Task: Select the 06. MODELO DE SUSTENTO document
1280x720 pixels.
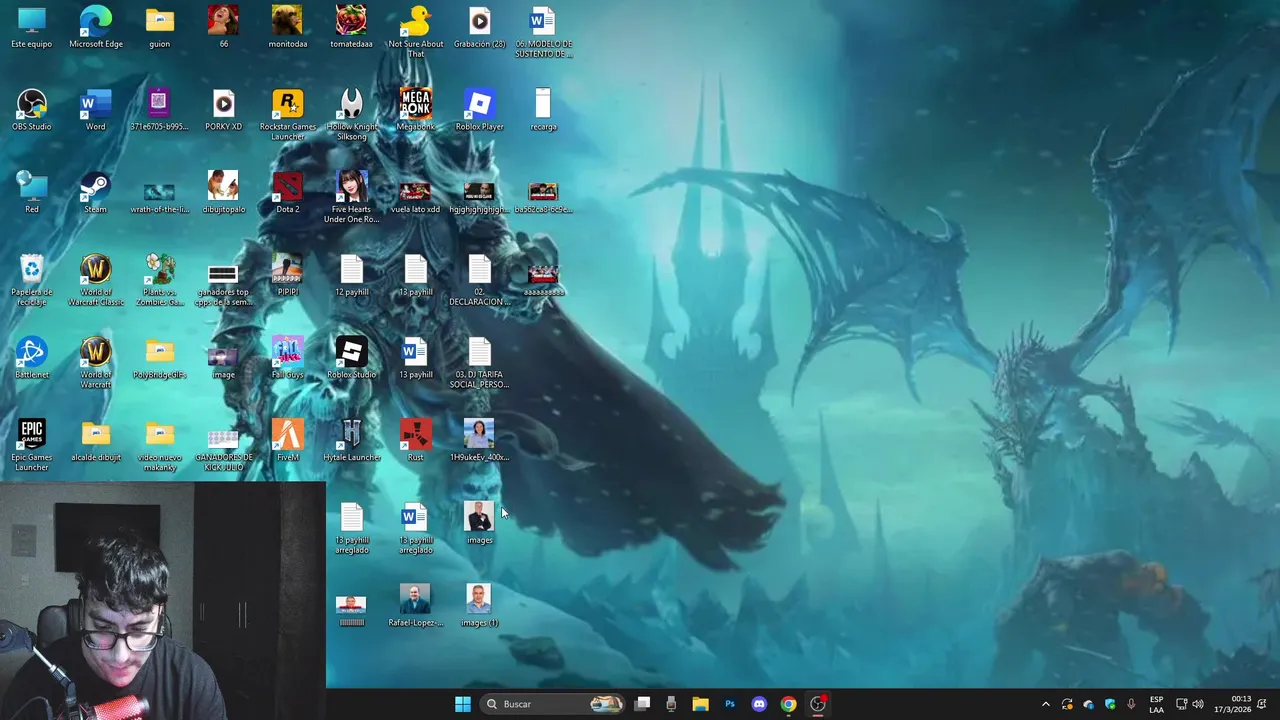Action: [x=543, y=31]
